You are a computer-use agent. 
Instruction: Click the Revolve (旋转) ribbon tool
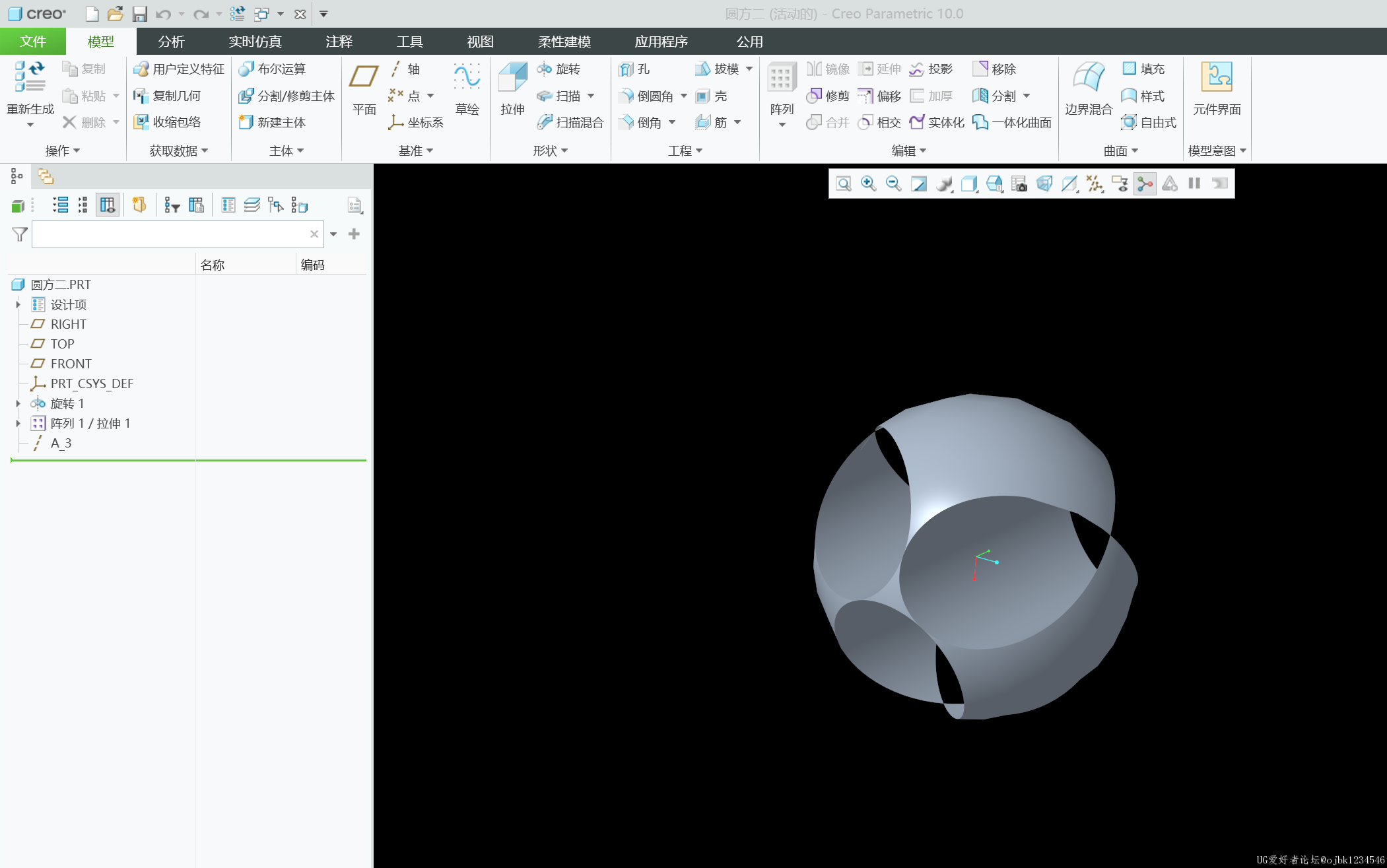tap(559, 69)
